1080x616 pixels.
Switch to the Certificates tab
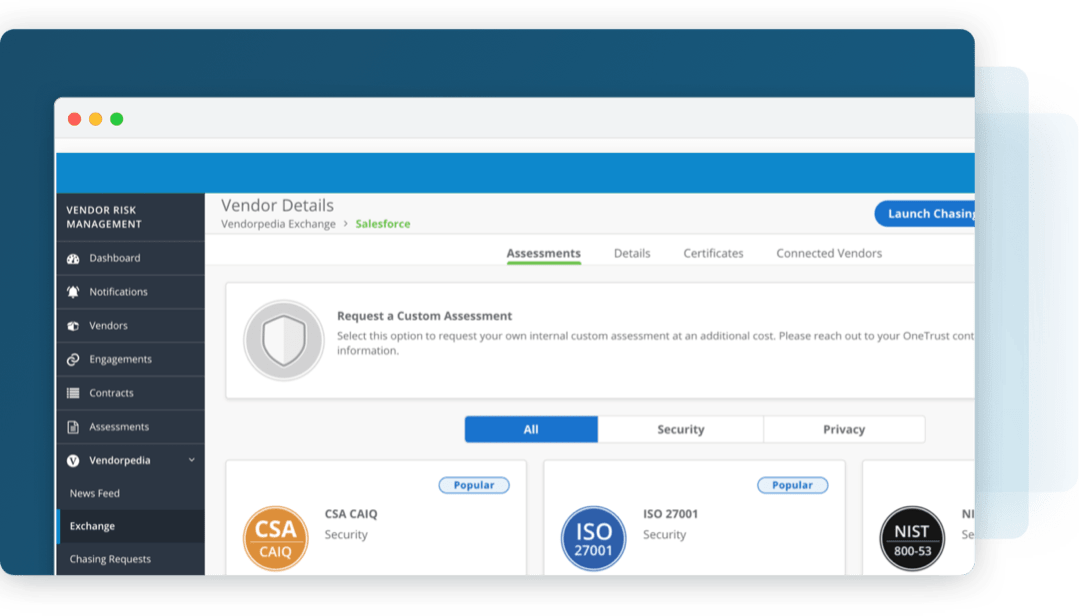coord(713,254)
